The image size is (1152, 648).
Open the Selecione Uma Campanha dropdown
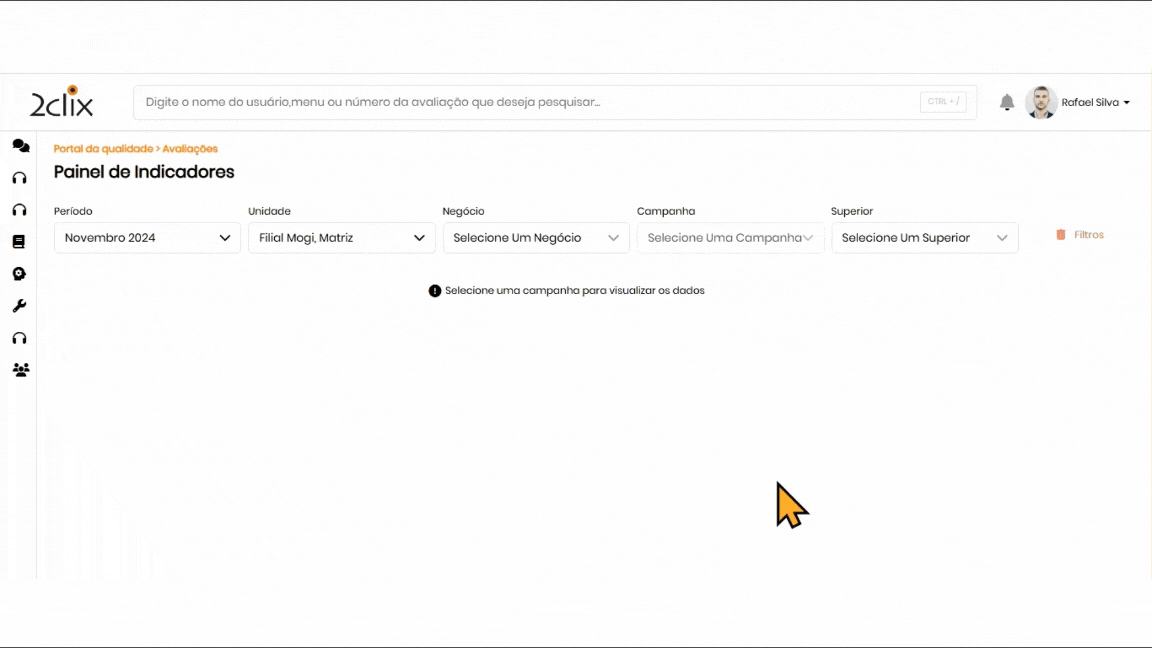(730, 238)
